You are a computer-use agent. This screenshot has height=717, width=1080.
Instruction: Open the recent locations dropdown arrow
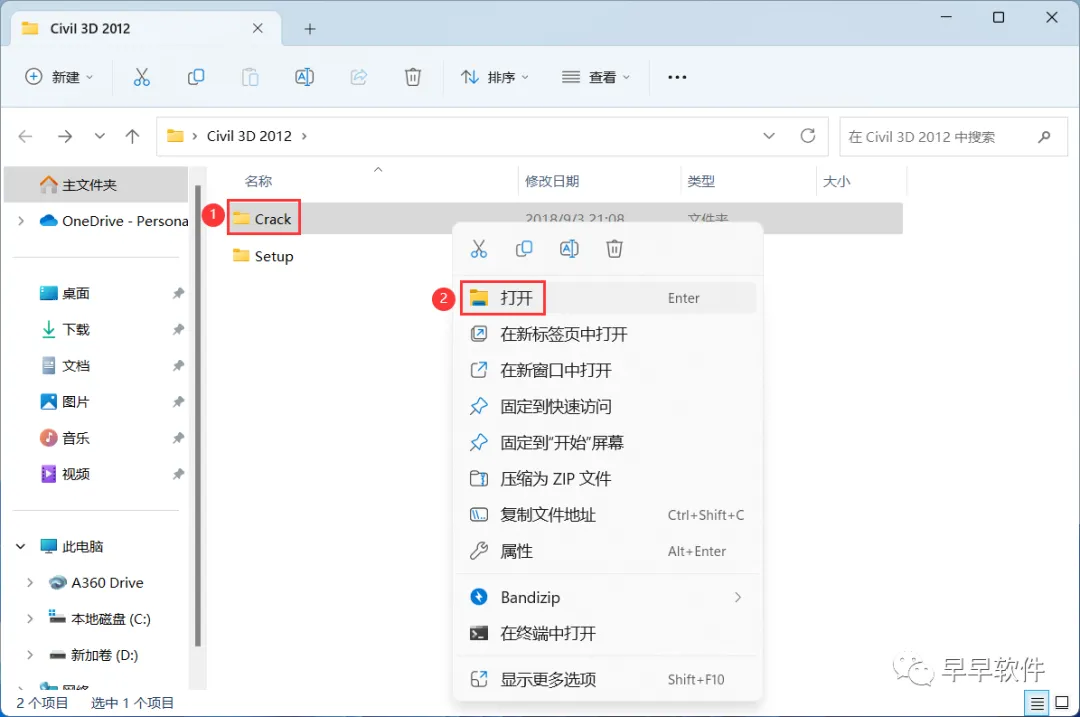[x=100, y=136]
